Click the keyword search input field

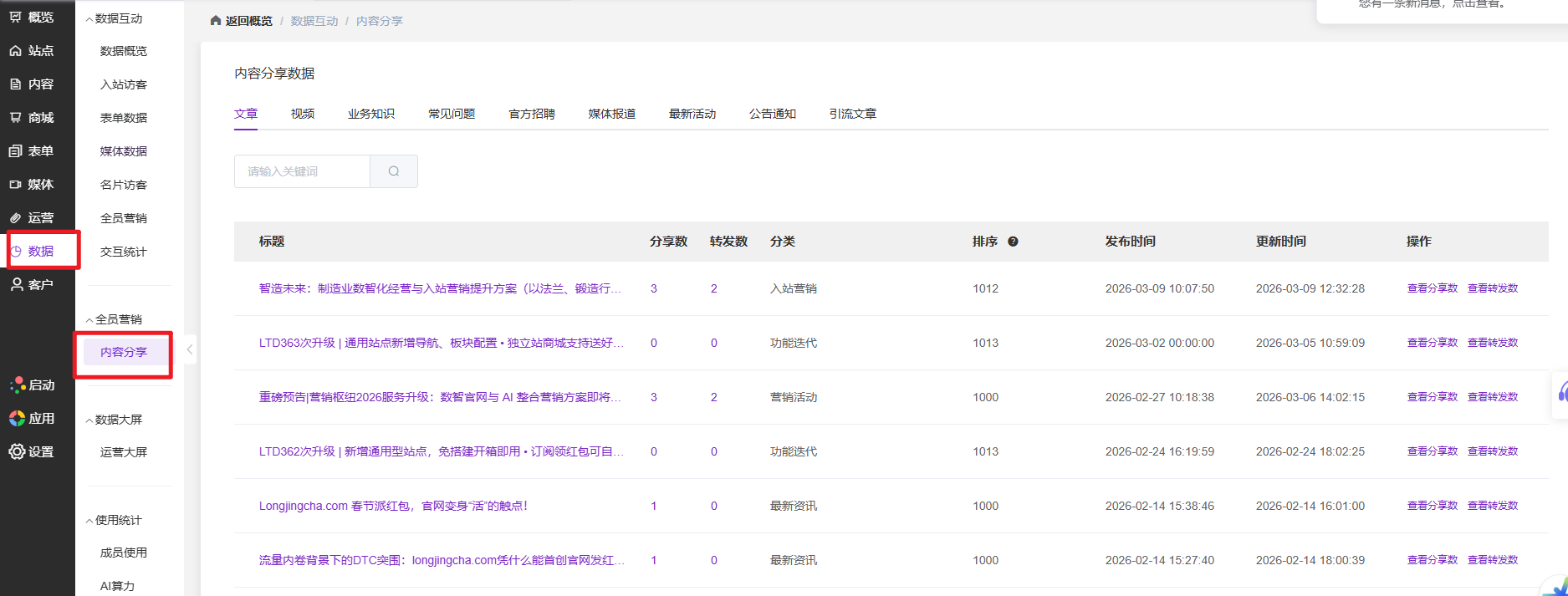(302, 171)
